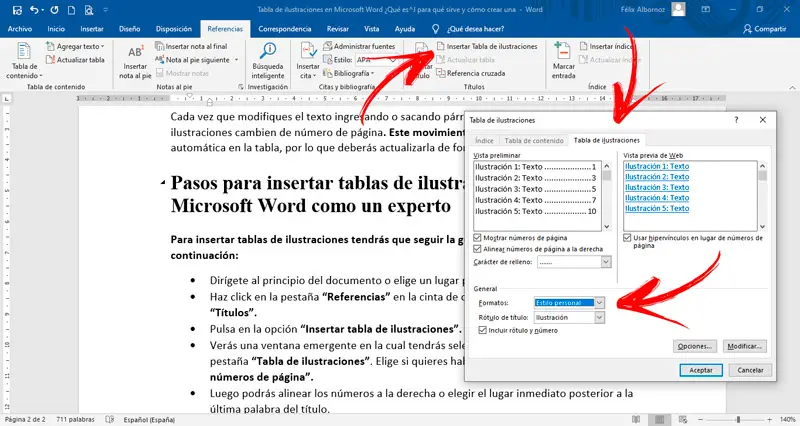
Task: Open the Vista ribbon tab
Action: [371, 29]
